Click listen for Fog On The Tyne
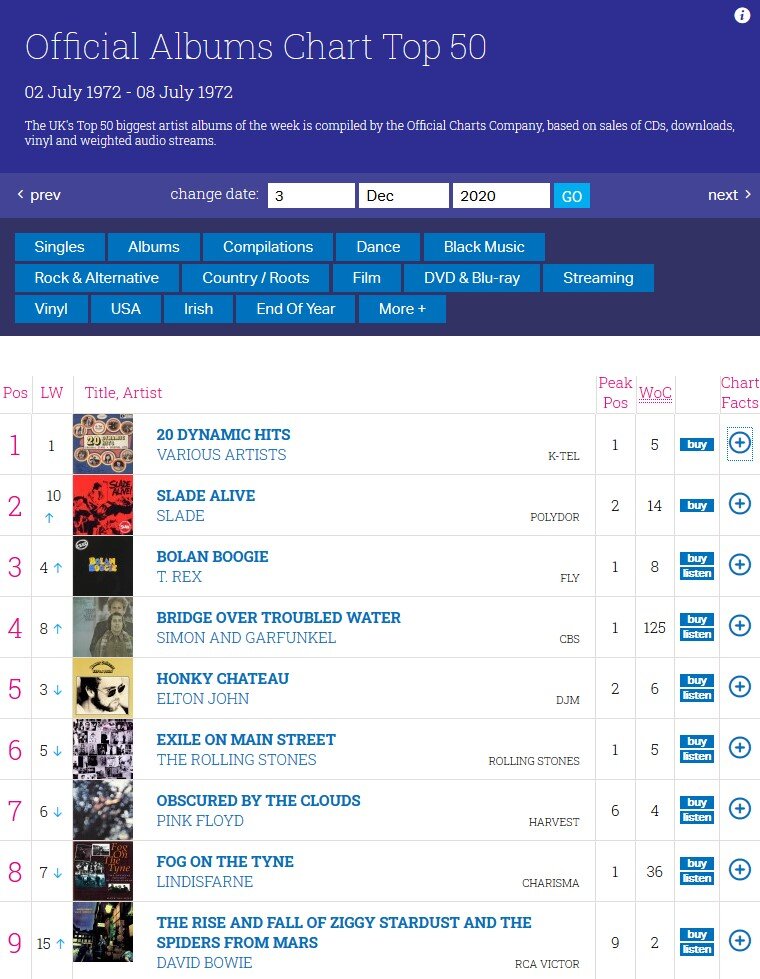This screenshot has width=760, height=979. (x=697, y=878)
